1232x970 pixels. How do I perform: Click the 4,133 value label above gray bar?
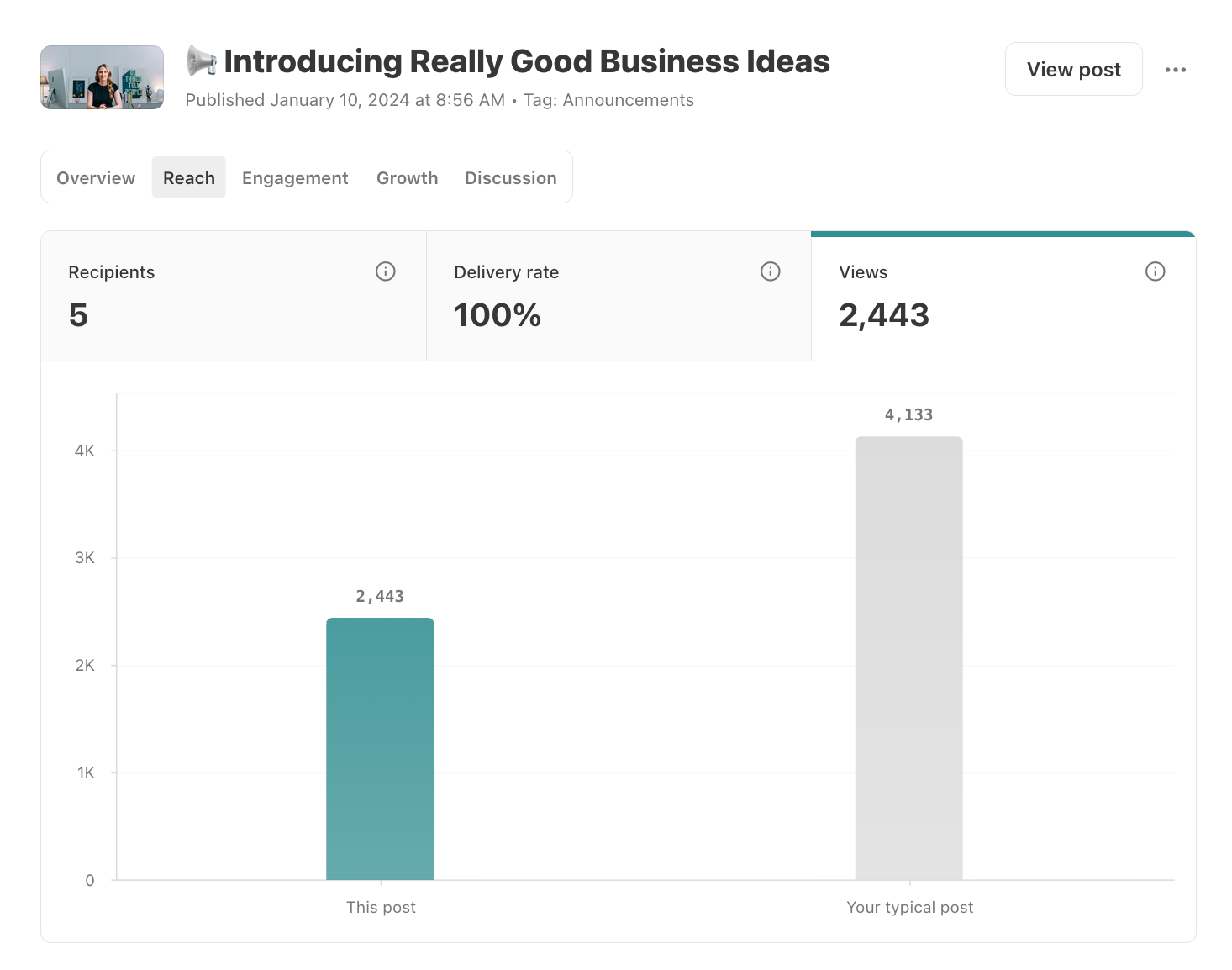[908, 414]
